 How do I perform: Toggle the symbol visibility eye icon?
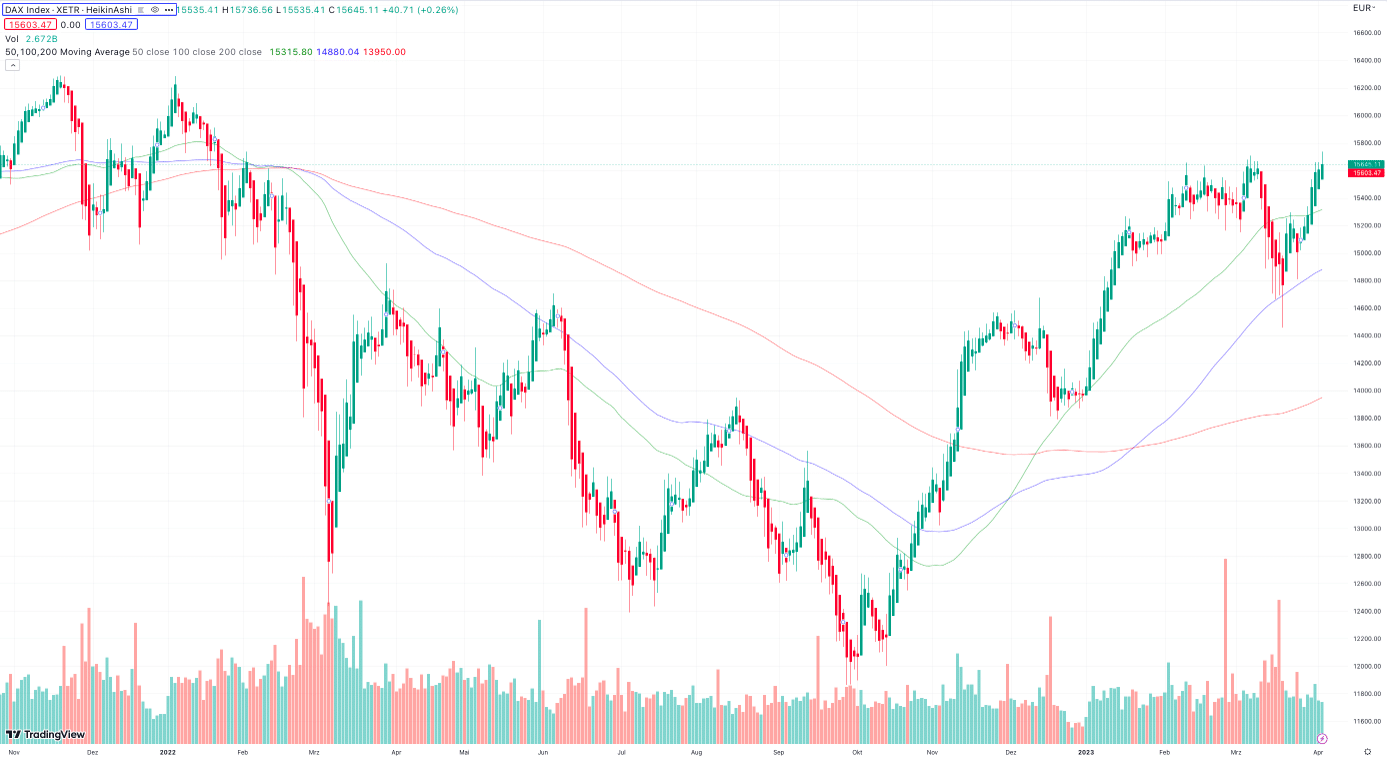[155, 10]
